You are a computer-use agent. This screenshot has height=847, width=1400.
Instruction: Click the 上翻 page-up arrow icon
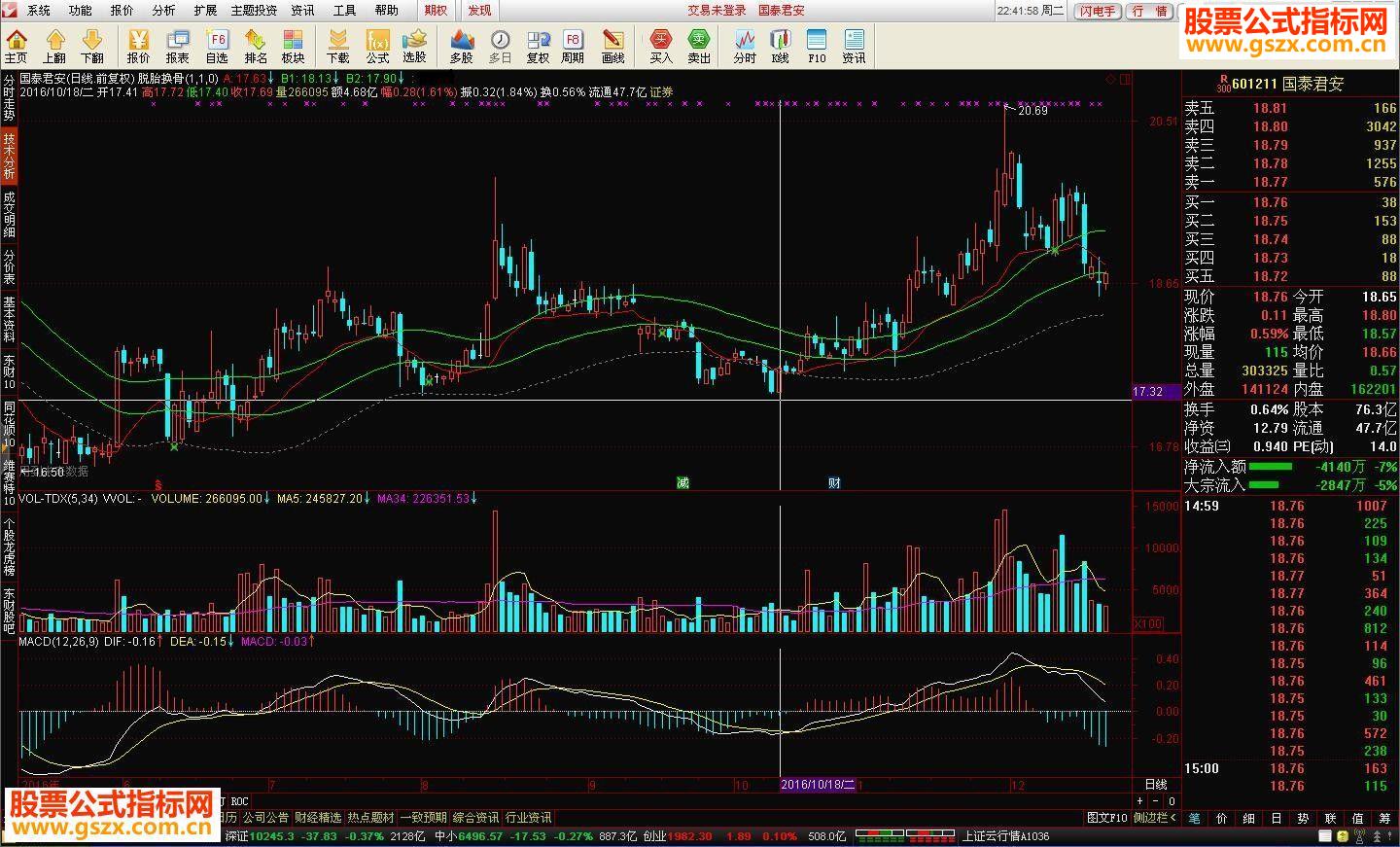pos(54,46)
